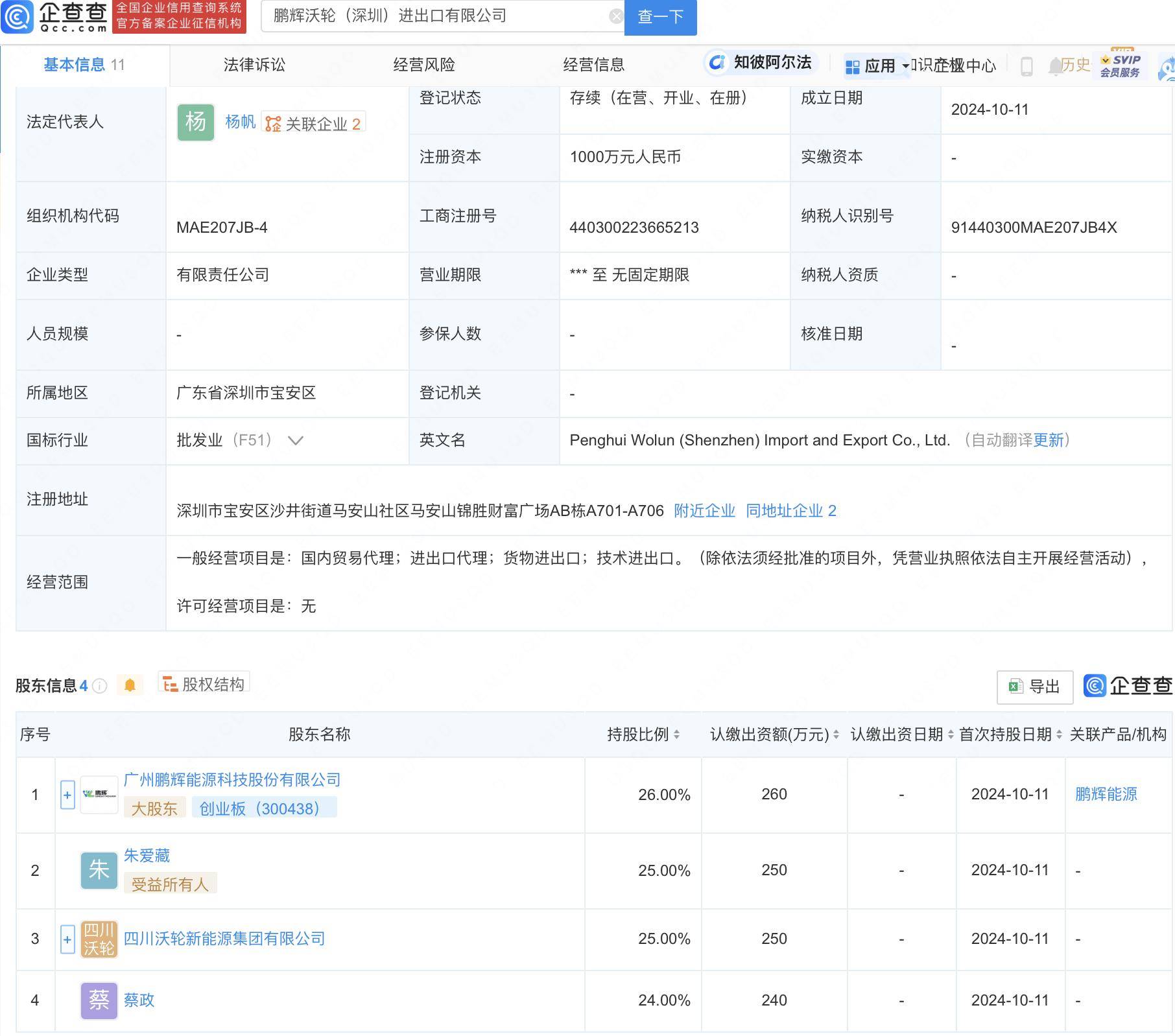Click the 创业板（300438）tag

264,808
